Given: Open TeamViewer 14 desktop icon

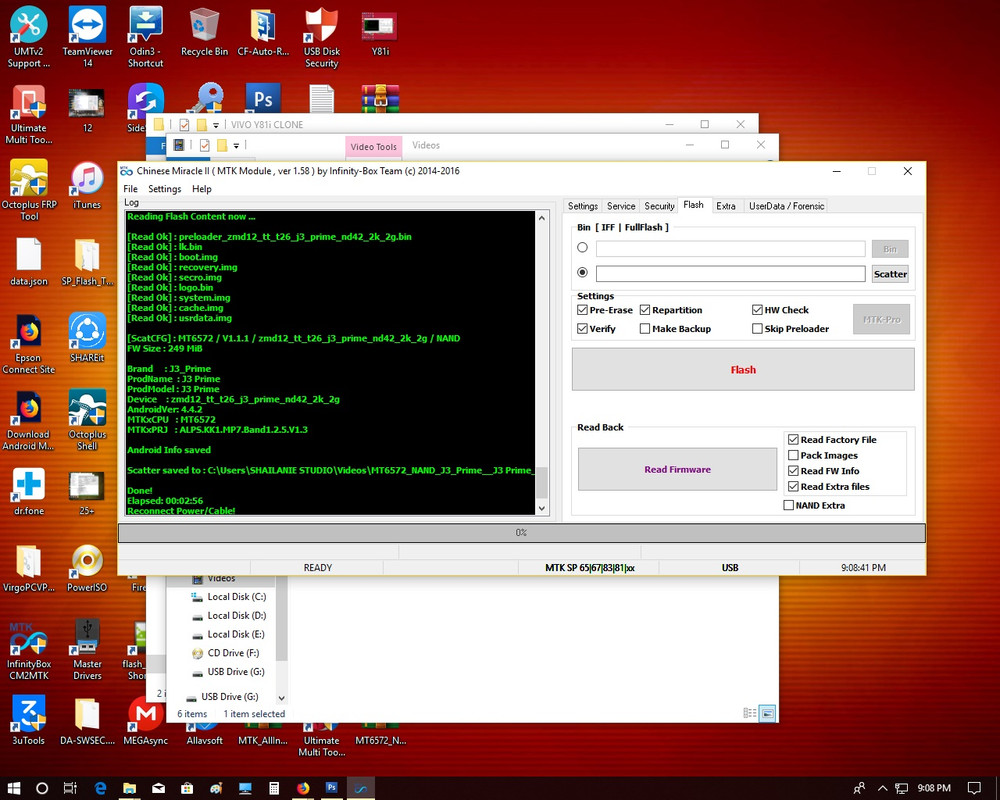Looking at the screenshot, I should [x=87, y=24].
